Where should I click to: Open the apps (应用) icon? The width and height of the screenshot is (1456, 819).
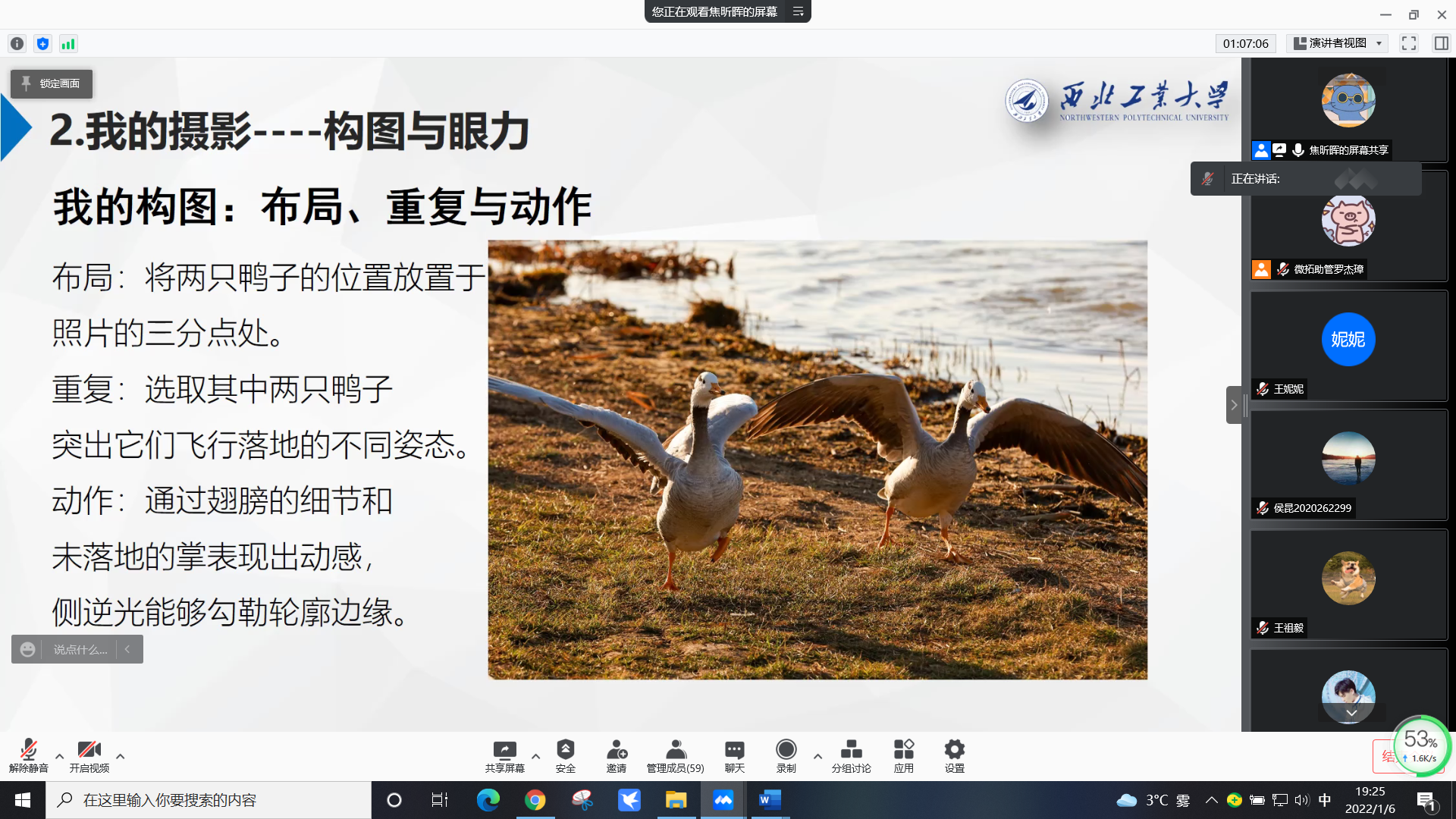[903, 751]
